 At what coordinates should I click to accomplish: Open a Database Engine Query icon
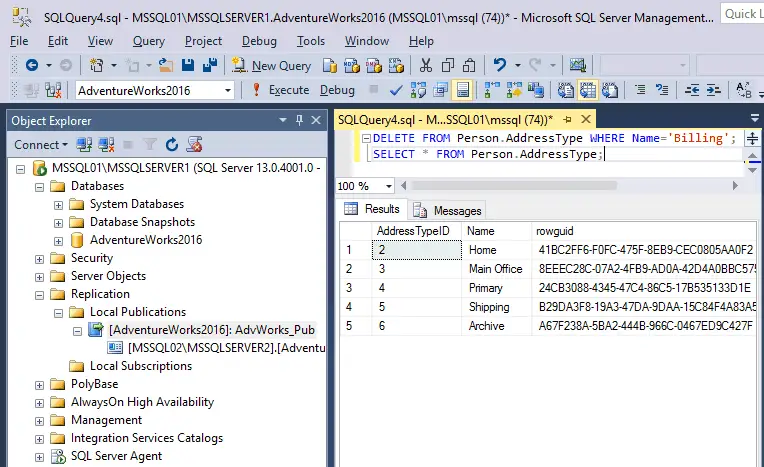pyautogui.click(x=330, y=65)
